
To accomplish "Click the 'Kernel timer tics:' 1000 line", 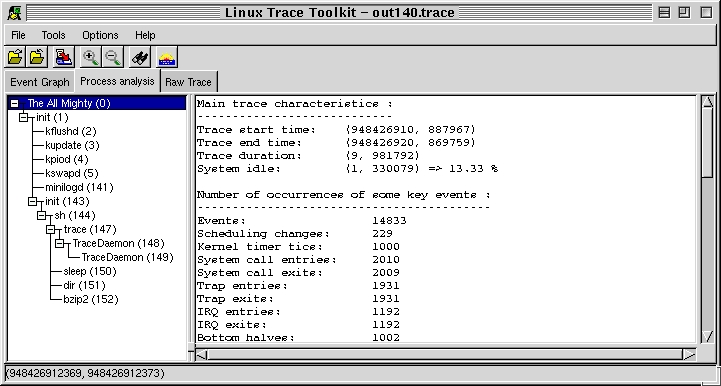I will point(298,247).
